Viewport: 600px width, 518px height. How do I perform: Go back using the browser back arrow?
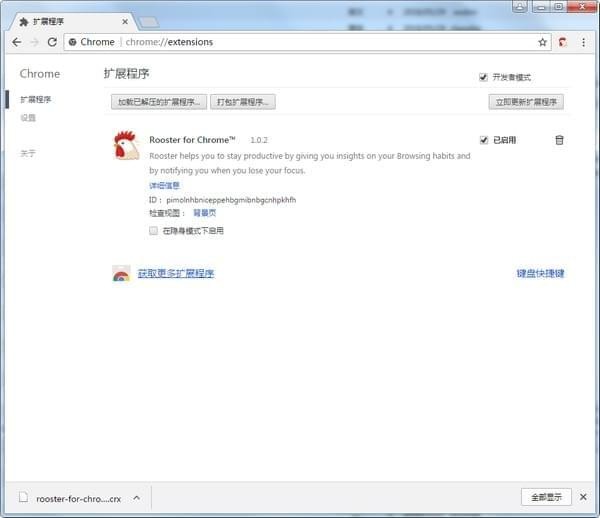tap(16, 42)
